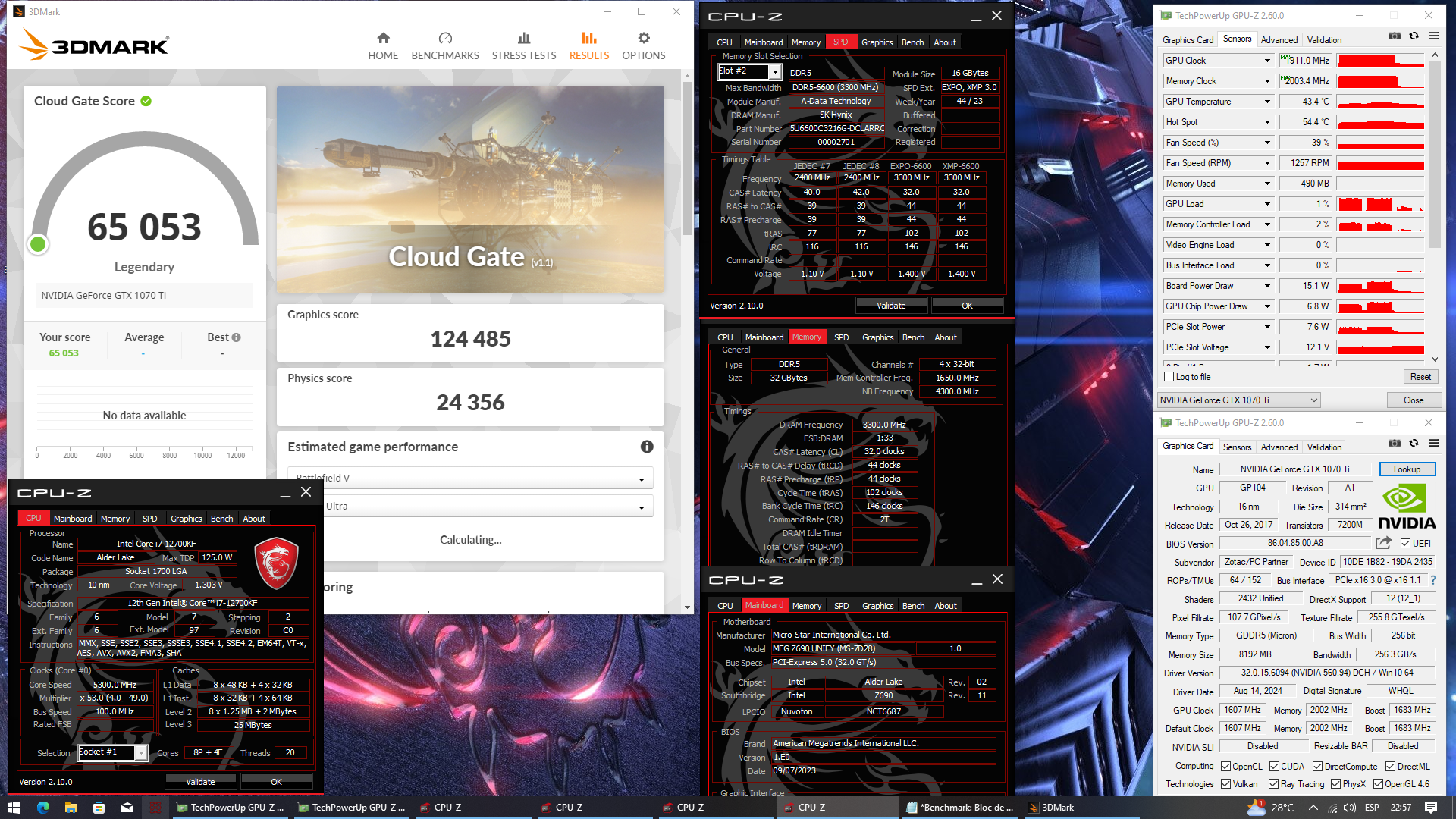Switch to Advanced tab in upper GPU-Z
The image size is (1456, 819).
point(1279,40)
